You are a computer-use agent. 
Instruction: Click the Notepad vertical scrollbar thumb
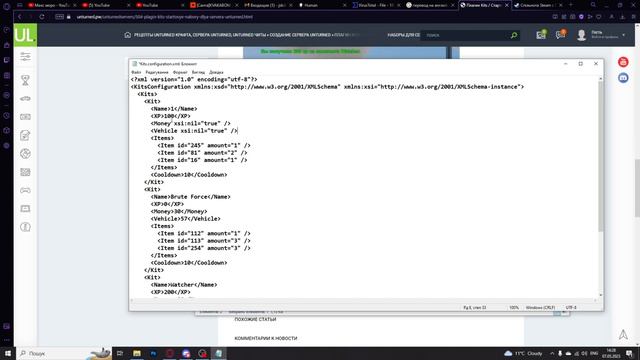[600, 156]
